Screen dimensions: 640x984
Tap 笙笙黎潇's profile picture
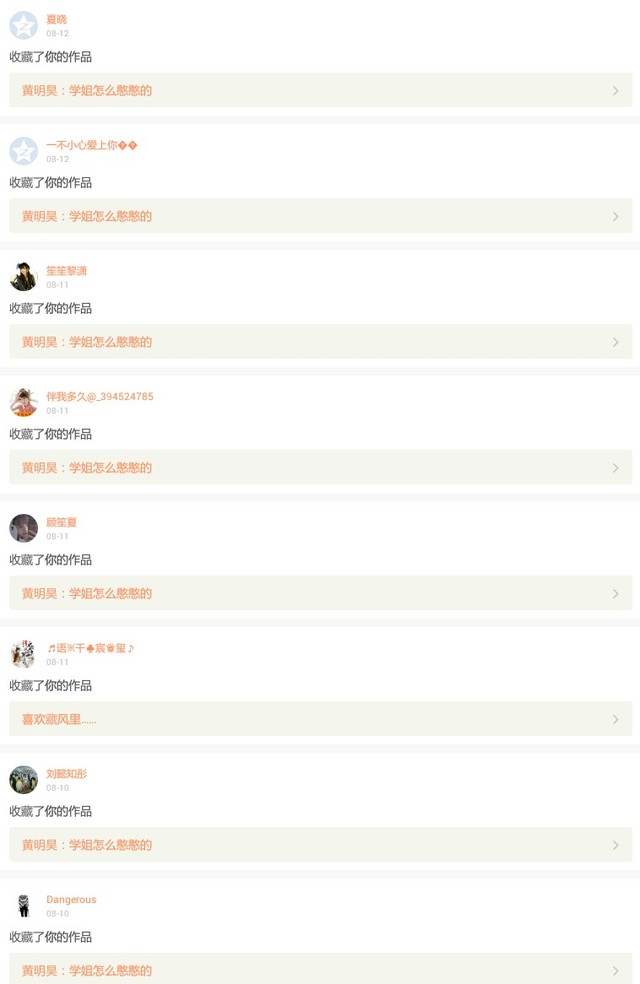tap(23, 277)
